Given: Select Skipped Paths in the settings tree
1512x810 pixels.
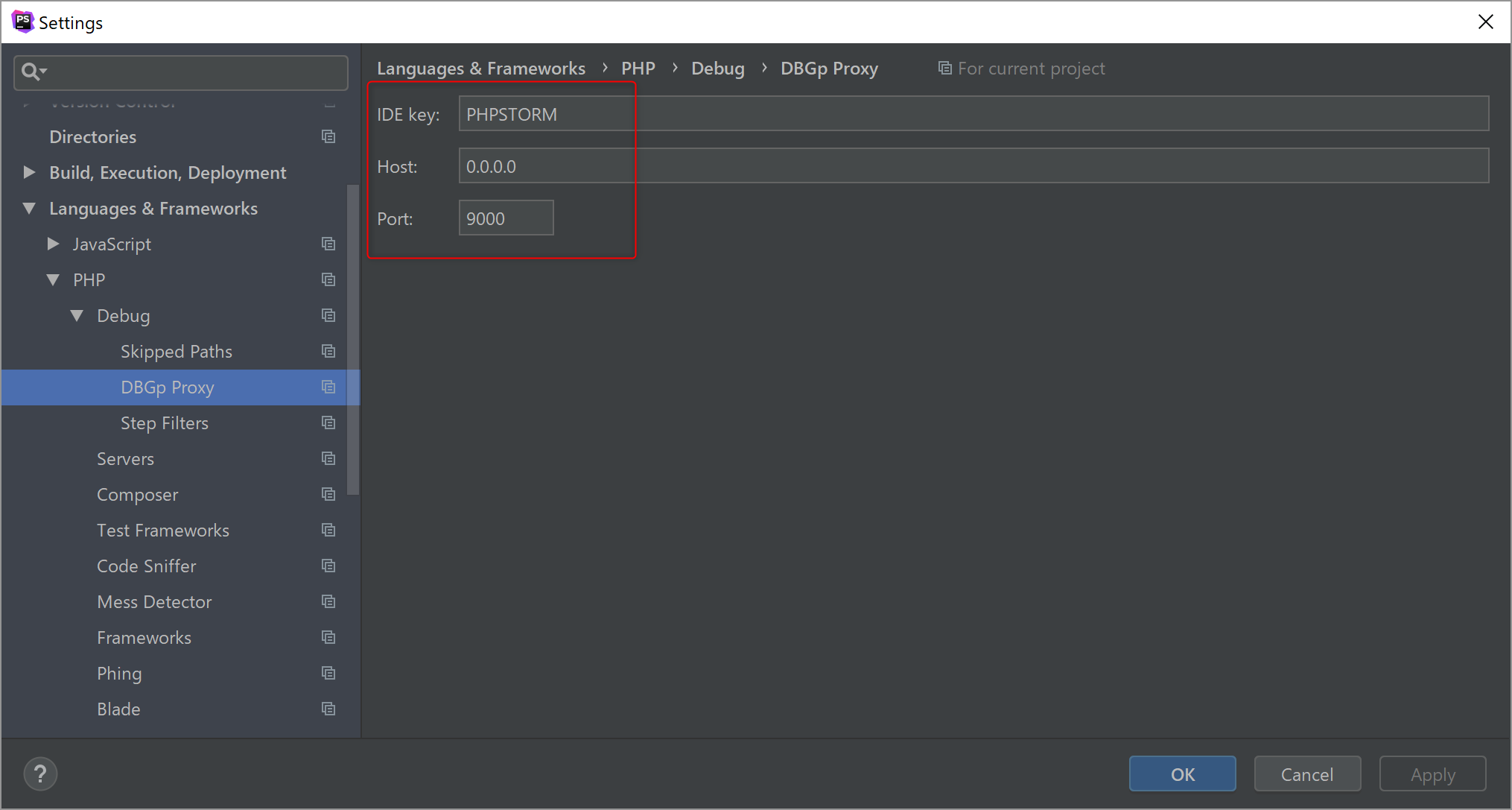Looking at the screenshot, I should coord(176,351).
